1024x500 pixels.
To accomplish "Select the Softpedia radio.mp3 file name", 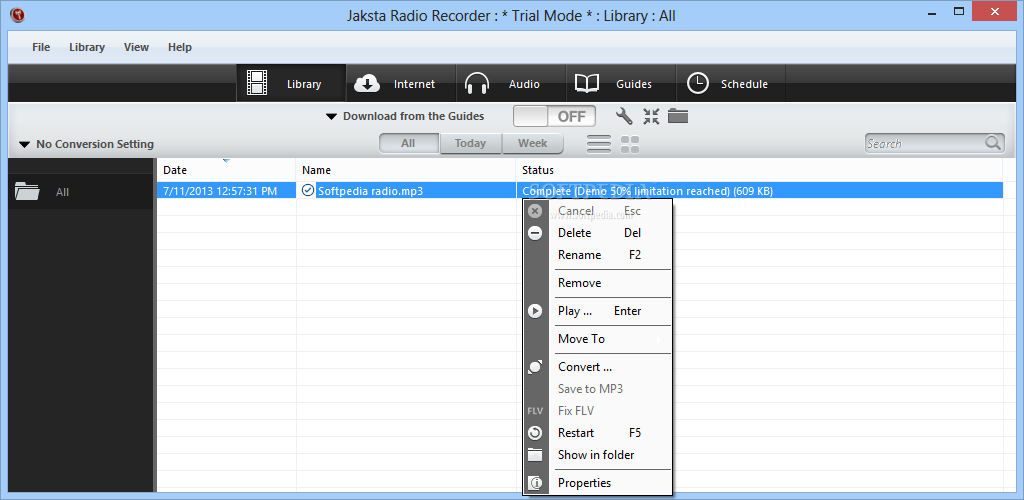I will tap(370, 191).
